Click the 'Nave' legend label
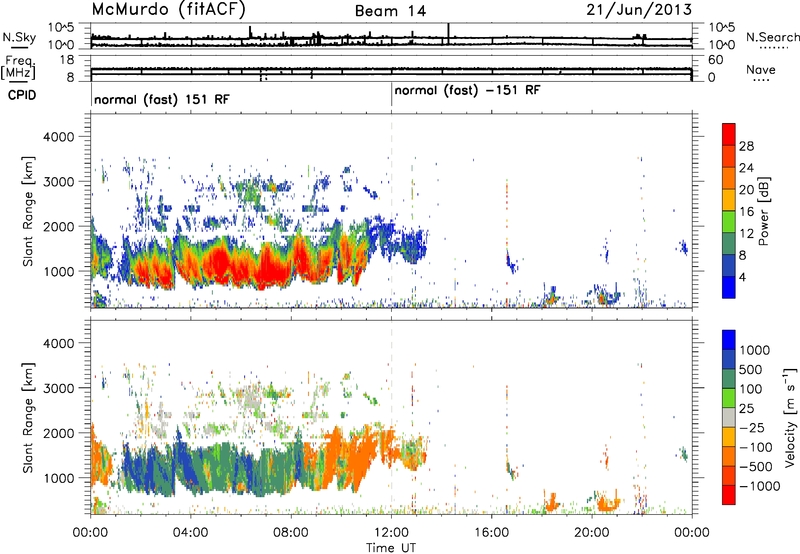800x554 pixels. pos(761,69)
